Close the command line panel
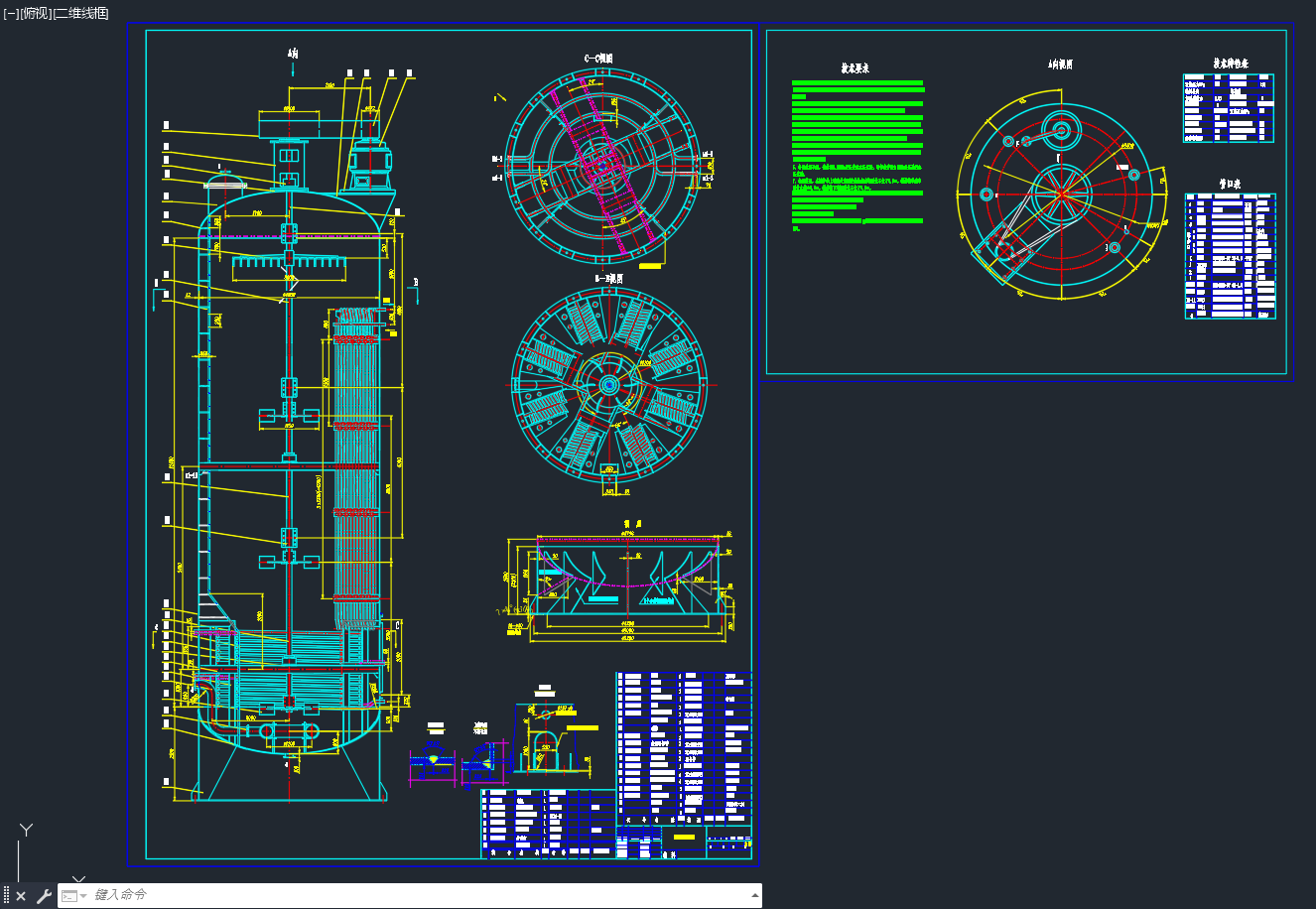Viewport: 1316px width, 909px height. point(21,896)
